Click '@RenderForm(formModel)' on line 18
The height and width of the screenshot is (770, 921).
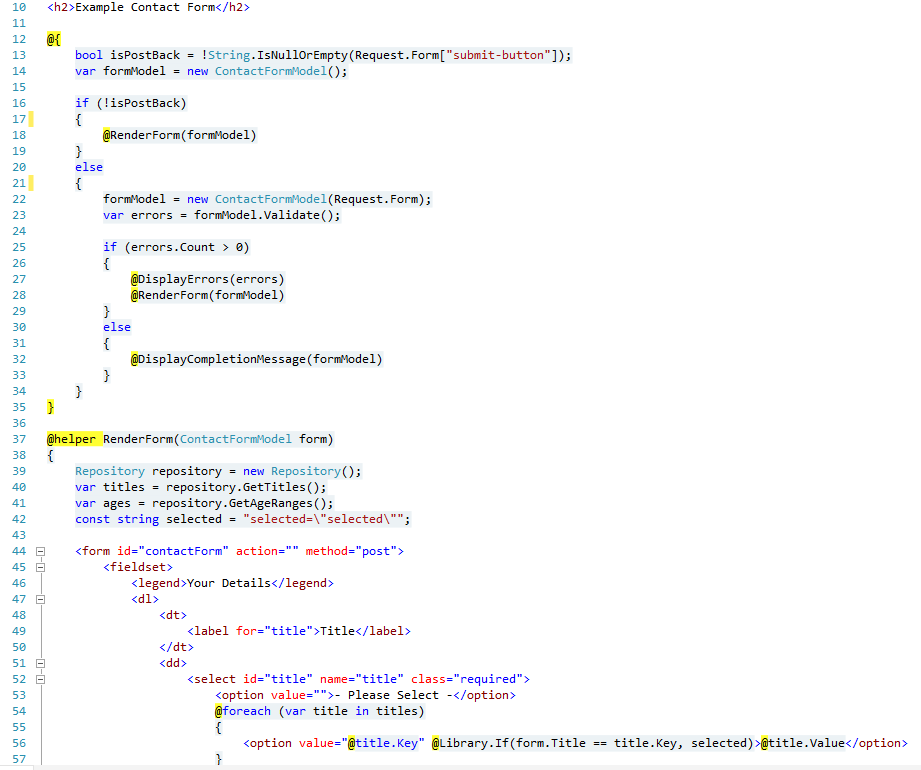point(180,135)
